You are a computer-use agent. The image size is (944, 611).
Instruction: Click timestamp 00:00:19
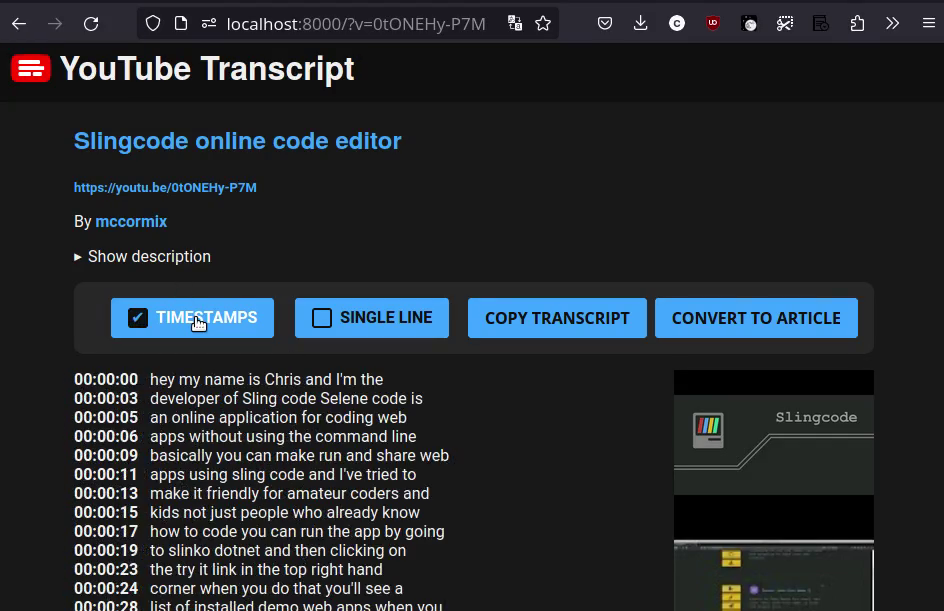[106, 551]
